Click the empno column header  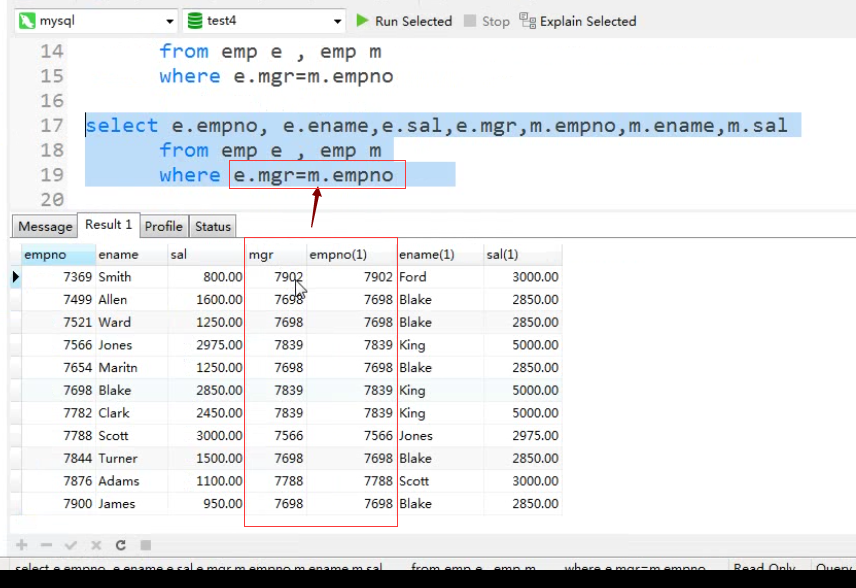click(x=58, y=254)
